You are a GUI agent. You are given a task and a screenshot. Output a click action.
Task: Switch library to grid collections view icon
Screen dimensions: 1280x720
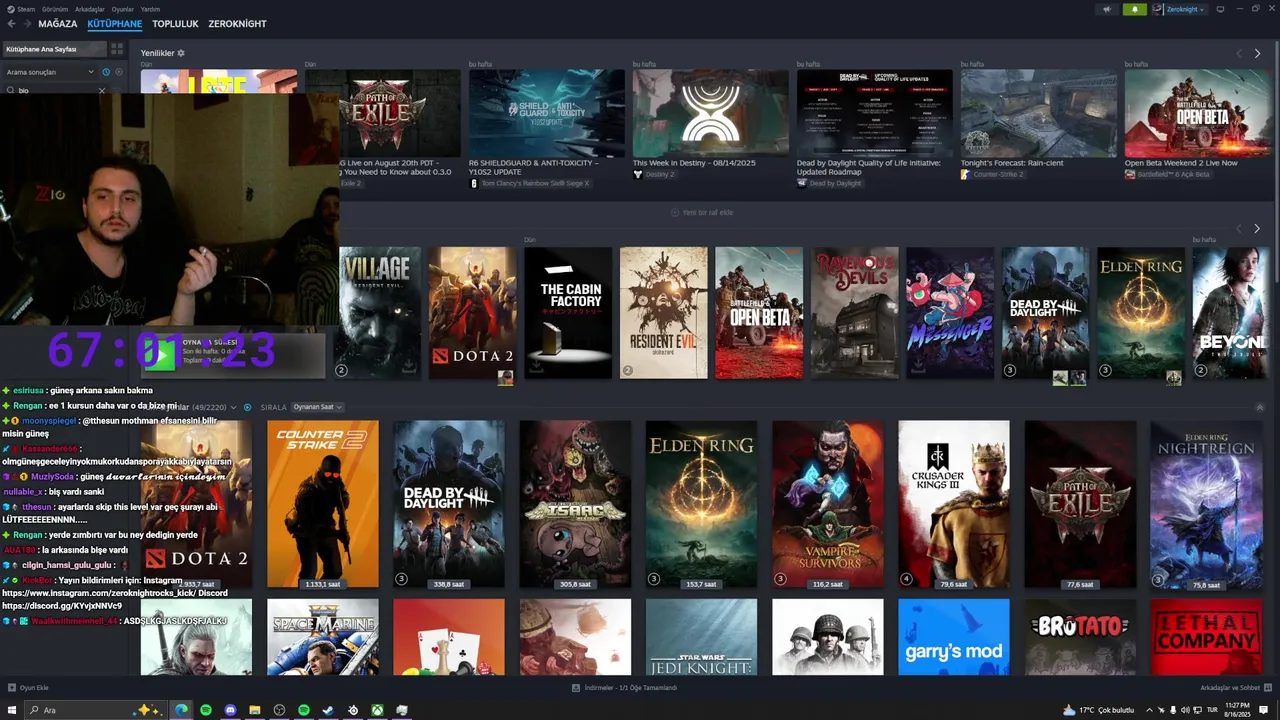pyautogui.click(x=117, y=49)
